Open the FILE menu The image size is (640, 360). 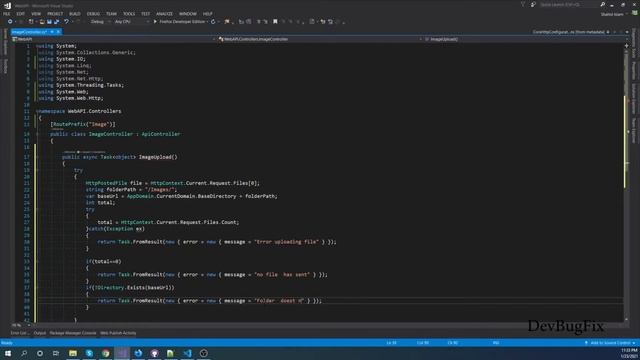(x=7, y=14)
